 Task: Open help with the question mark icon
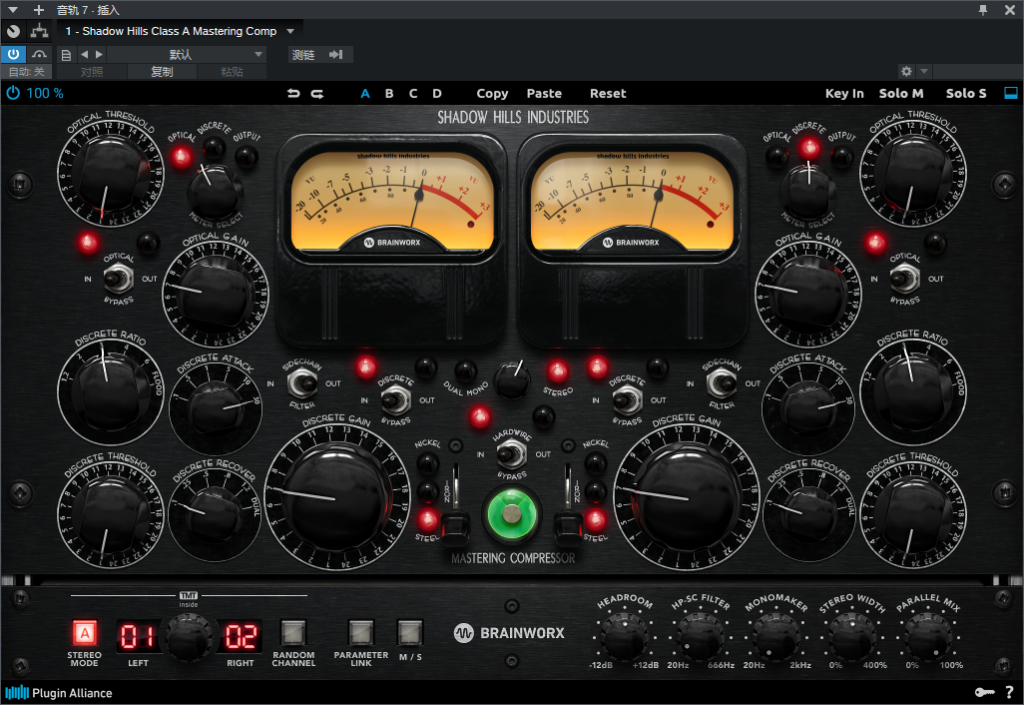1009,693
